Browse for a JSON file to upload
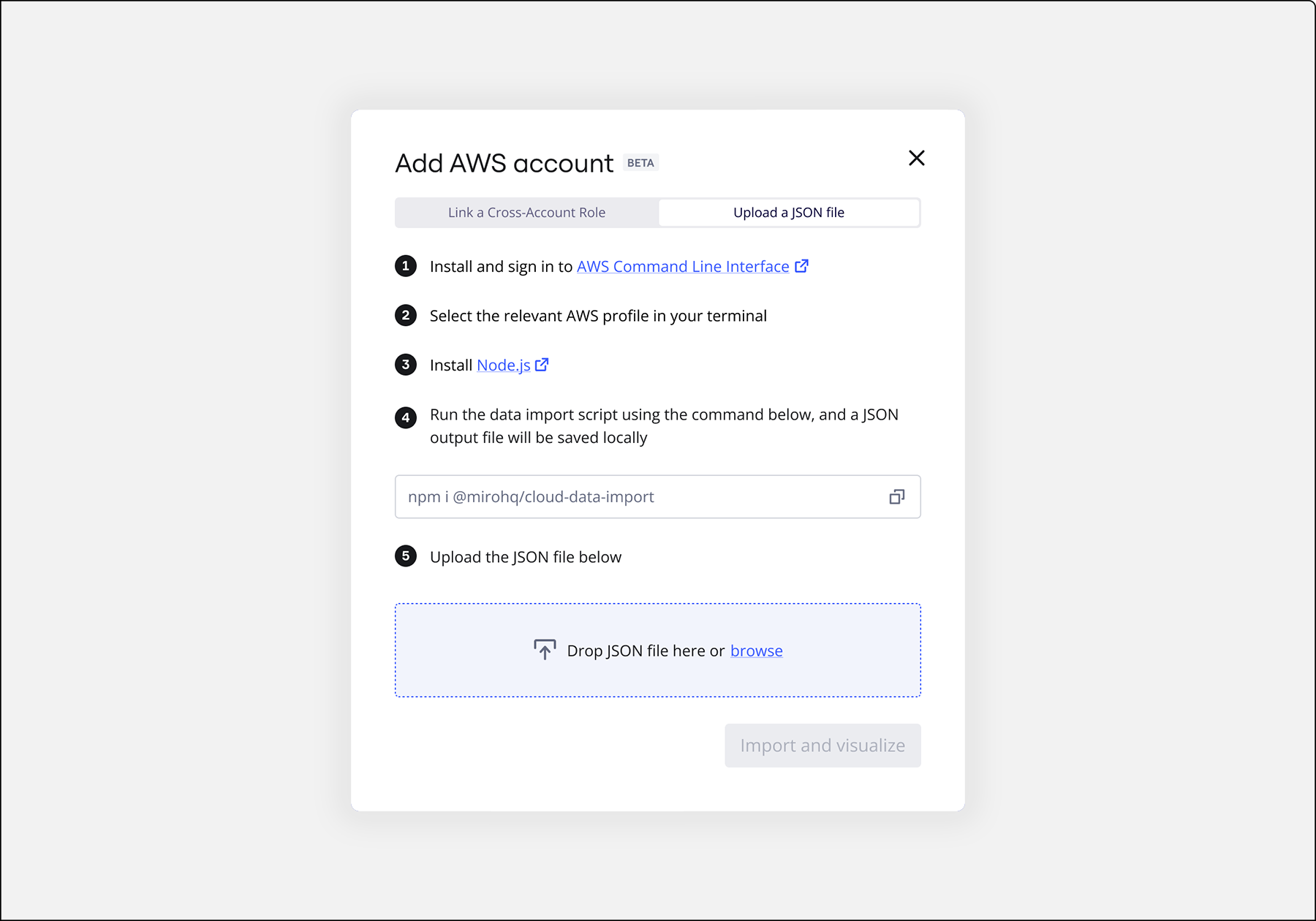This screenshot has height=921, width=1316. click(756, 651)
